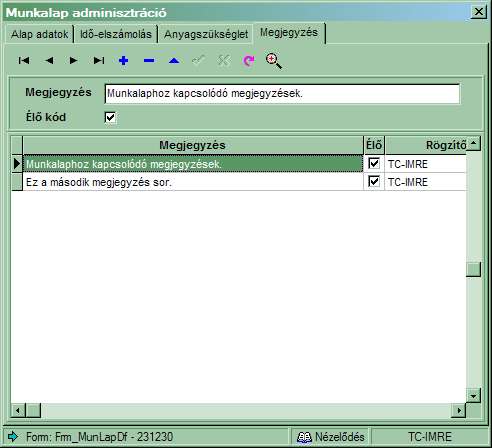Click the blue up-triangle edit icon

click(174, 61)
